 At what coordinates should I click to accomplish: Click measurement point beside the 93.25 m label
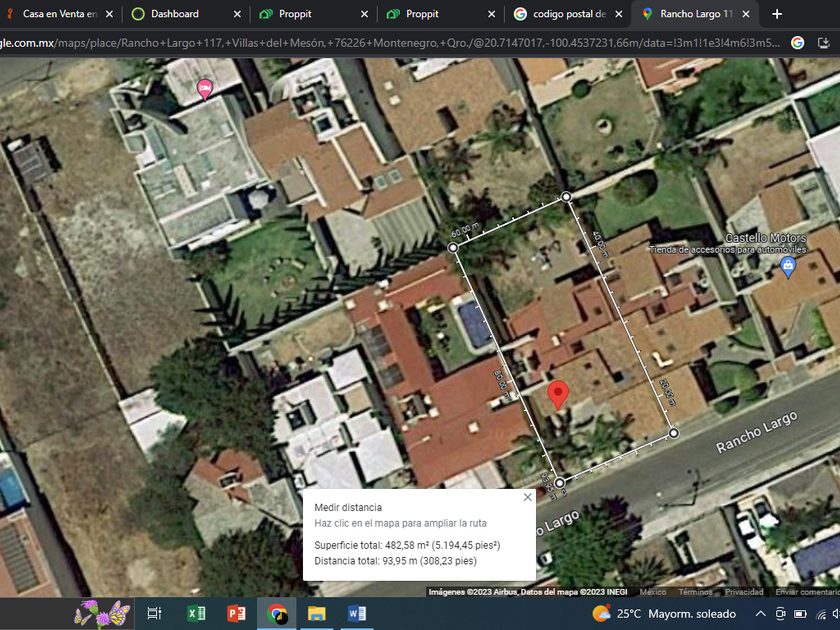pos(559,483)
